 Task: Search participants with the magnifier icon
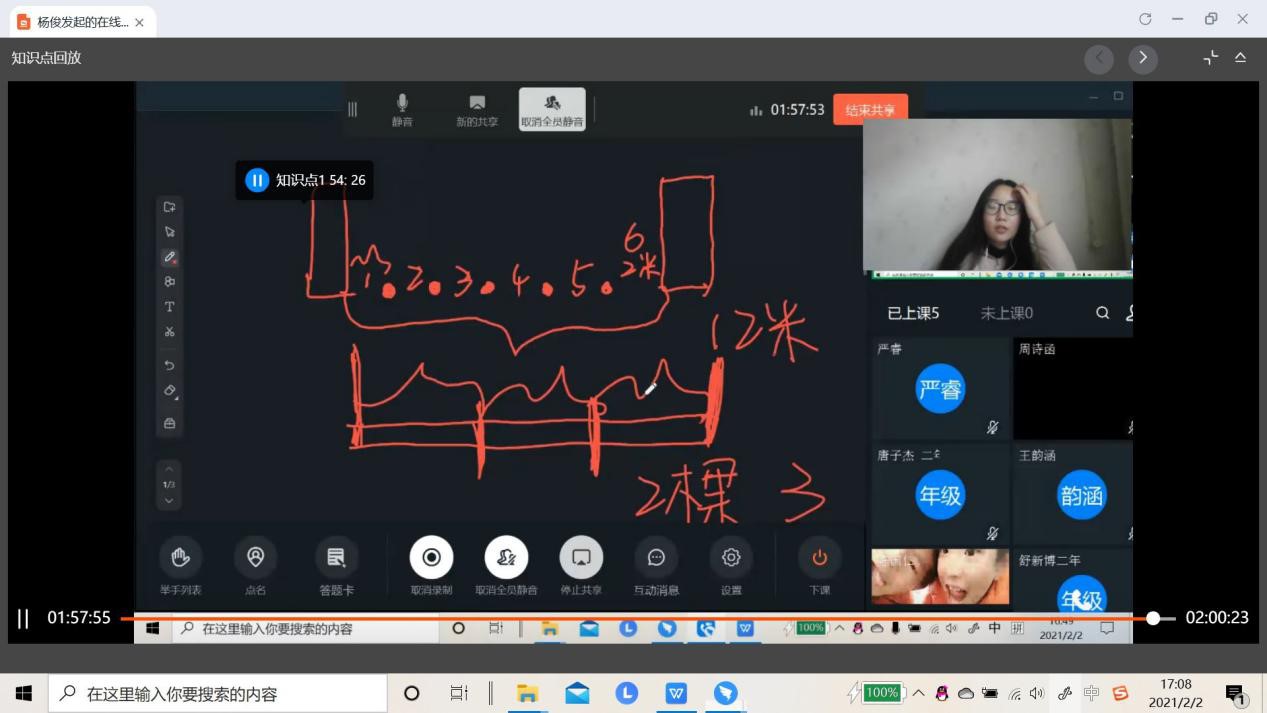(1102, 313)
